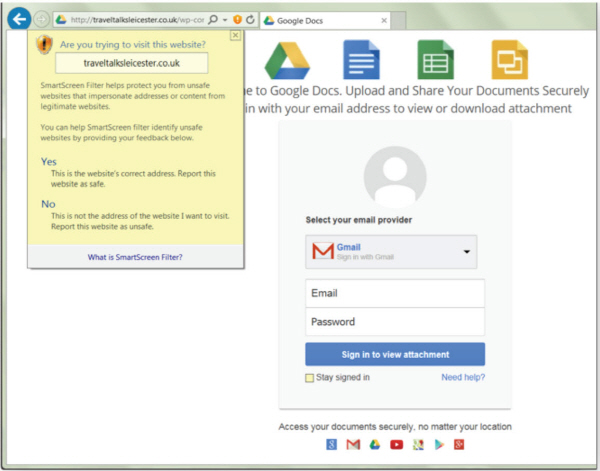Click the blue back navigation arrow
This screenshot has height=471, width=600.
tap(19, 19)
